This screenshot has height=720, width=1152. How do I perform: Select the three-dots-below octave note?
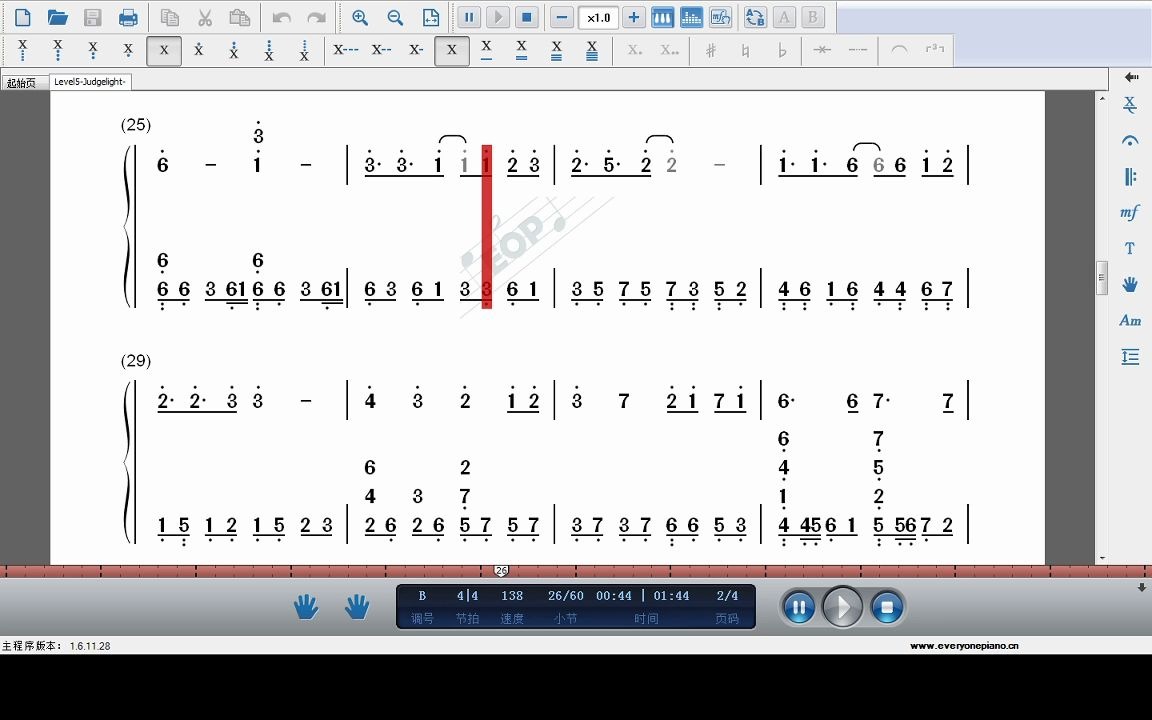pos(57,50)
